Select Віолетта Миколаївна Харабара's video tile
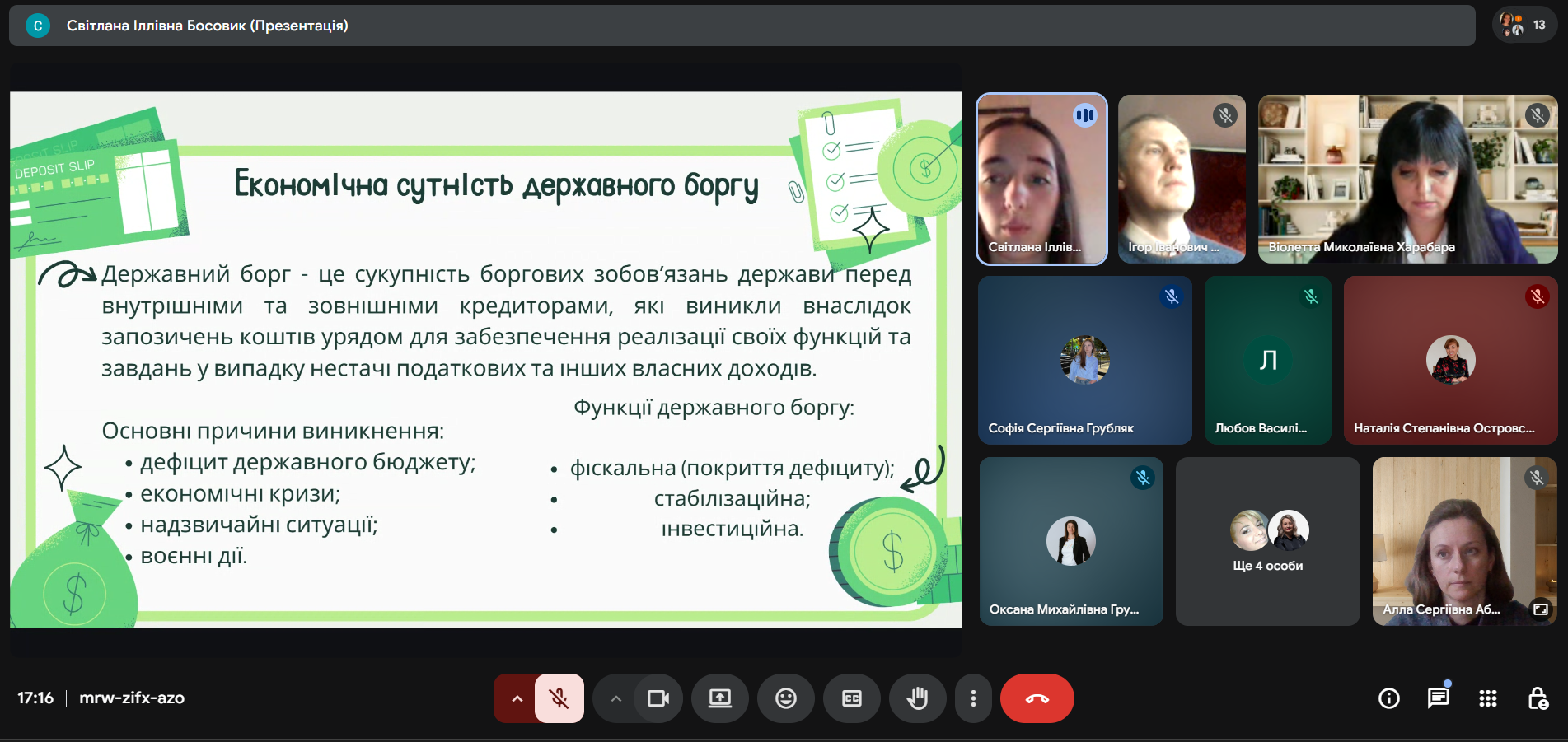Image resolution: width=1568 pixels, height=742 pixels. (x=1407, y=179)
